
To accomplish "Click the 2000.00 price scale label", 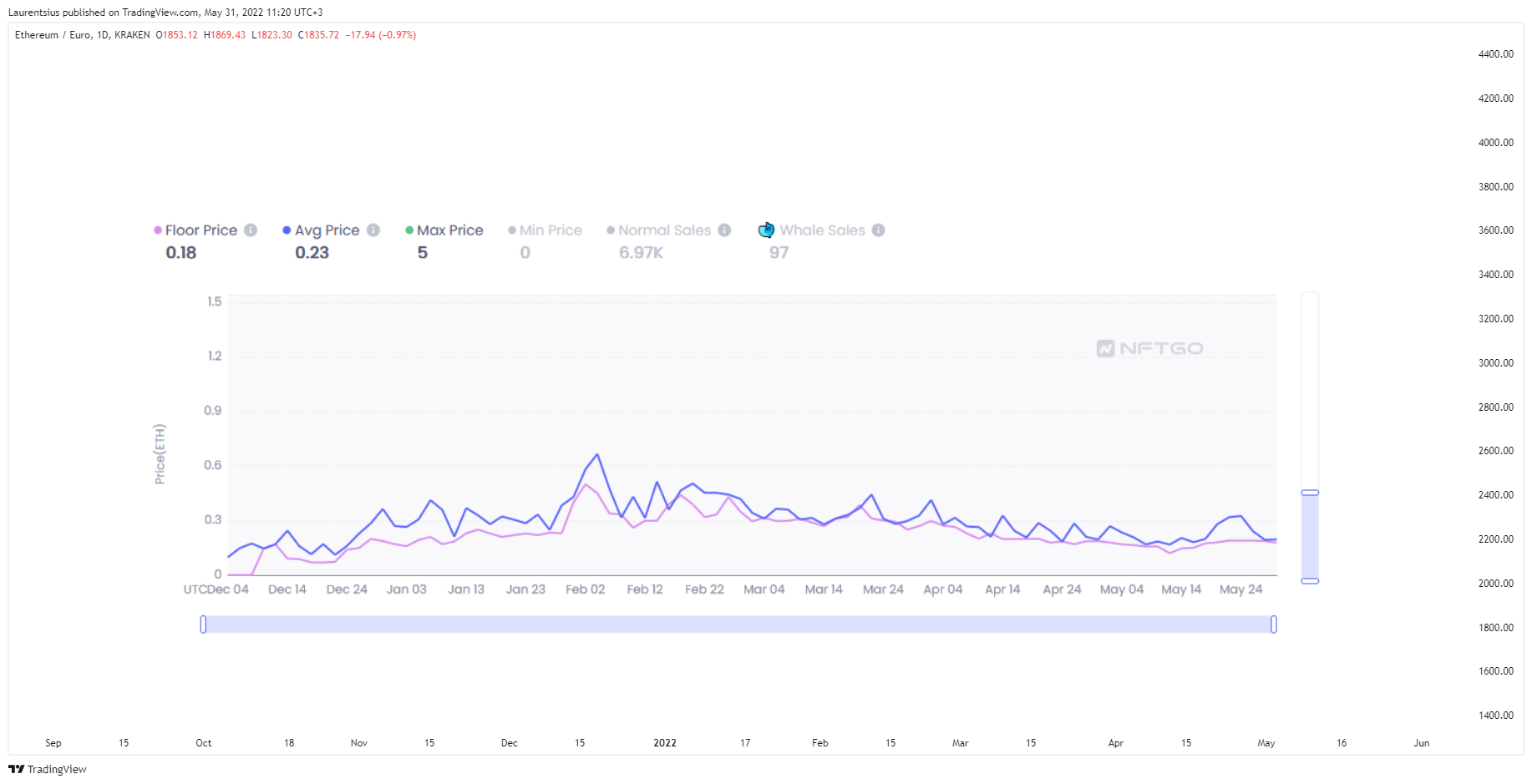I will coord(1495,584).
